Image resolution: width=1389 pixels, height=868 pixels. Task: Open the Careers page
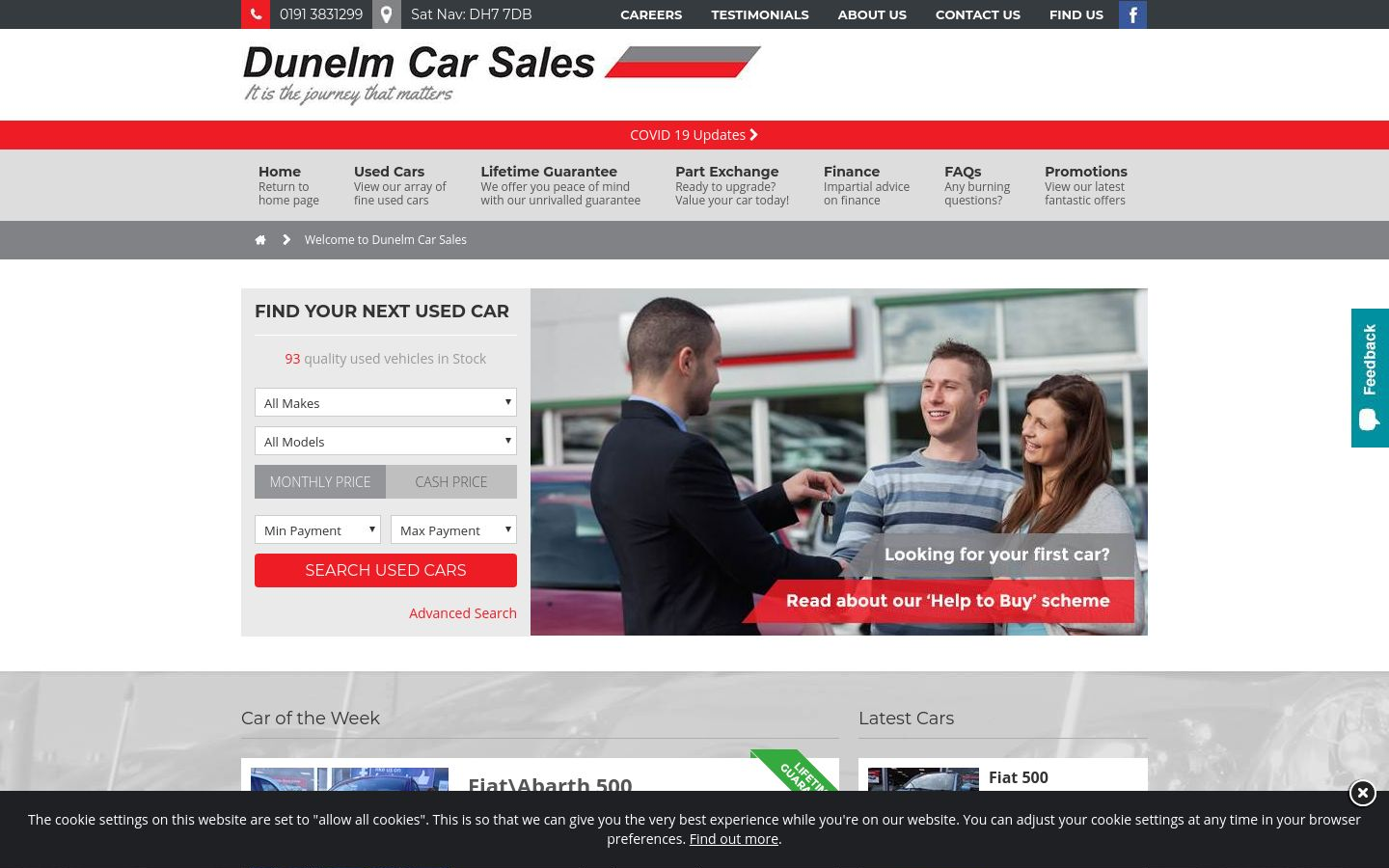coord(651,14)
